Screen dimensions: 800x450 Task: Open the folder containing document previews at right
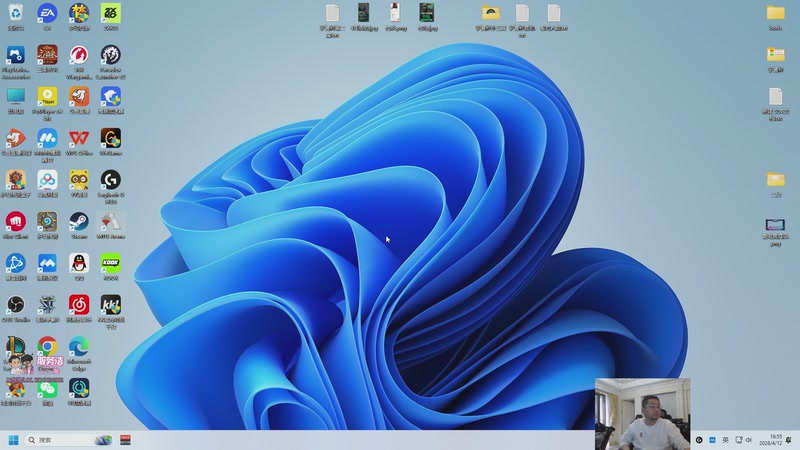click(x=776, y=54)
